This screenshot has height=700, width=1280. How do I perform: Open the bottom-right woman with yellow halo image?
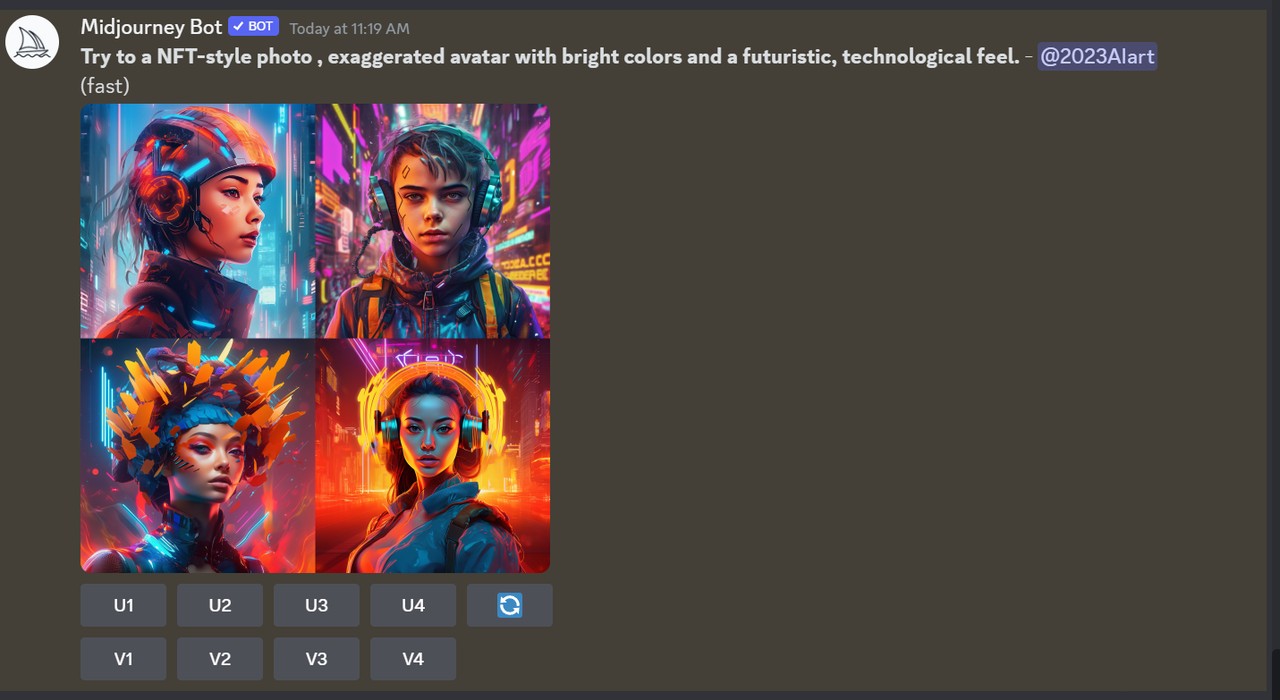coord(433,456)
